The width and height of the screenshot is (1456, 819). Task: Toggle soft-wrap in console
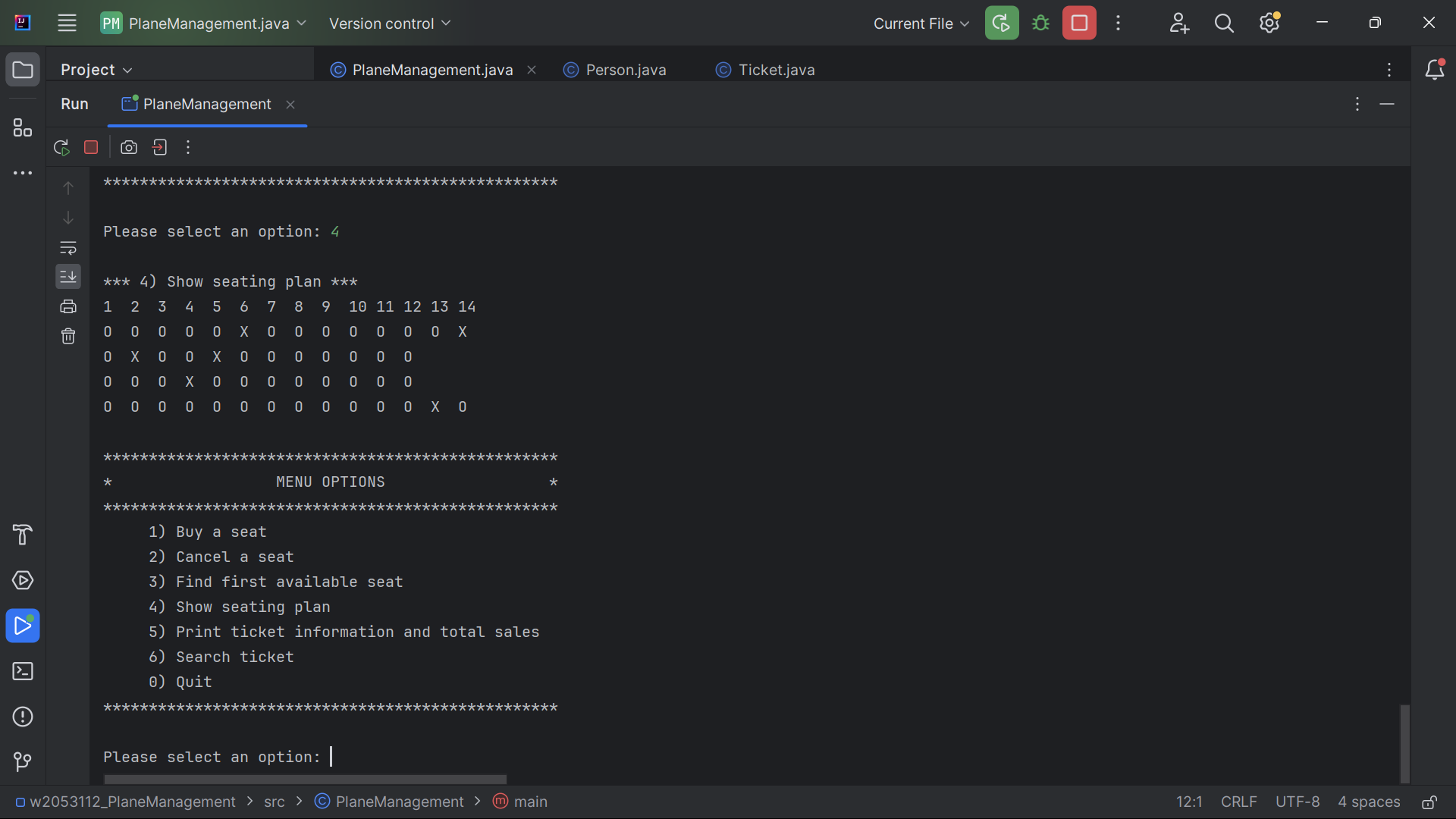68,247
